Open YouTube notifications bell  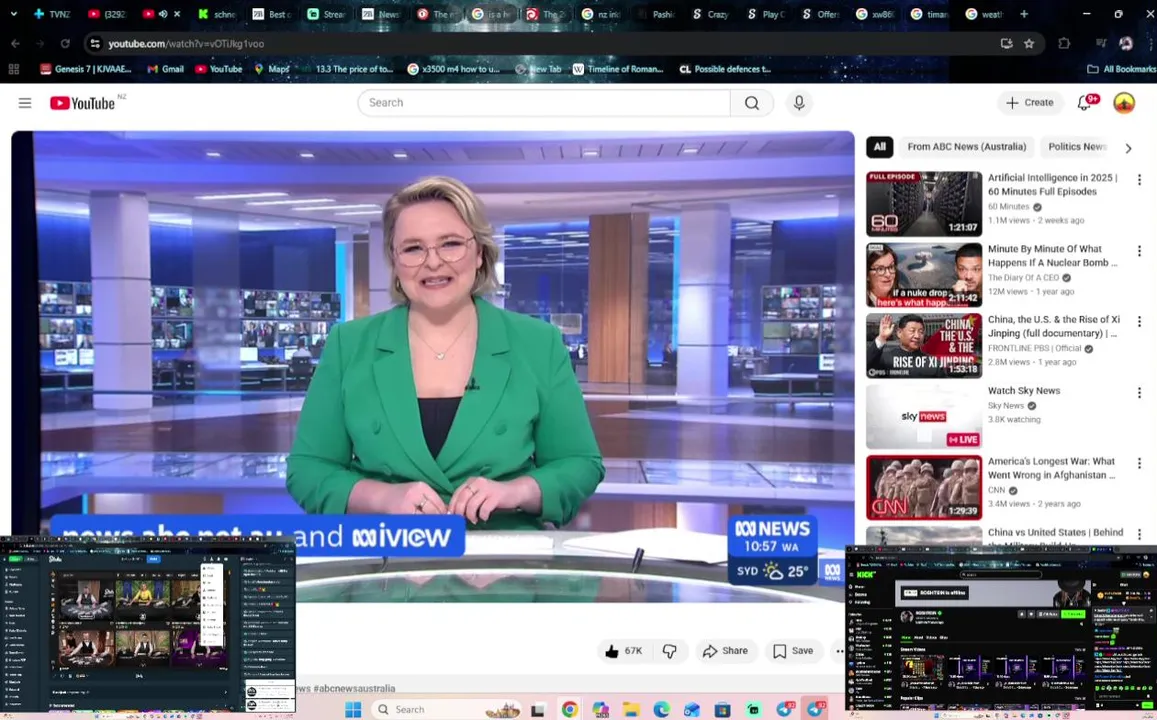(1085, 103)
